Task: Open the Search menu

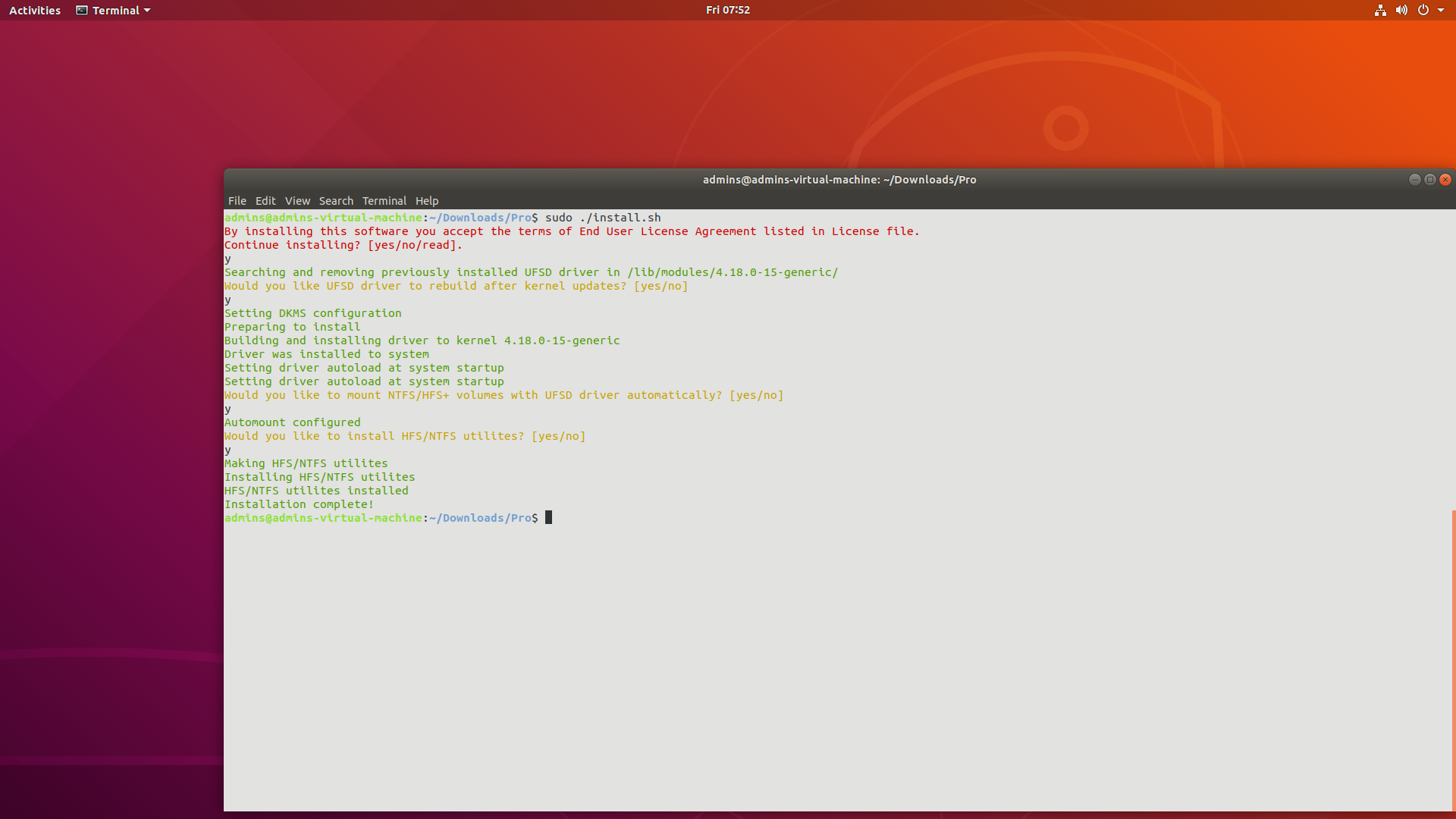Action: (336, 201)
